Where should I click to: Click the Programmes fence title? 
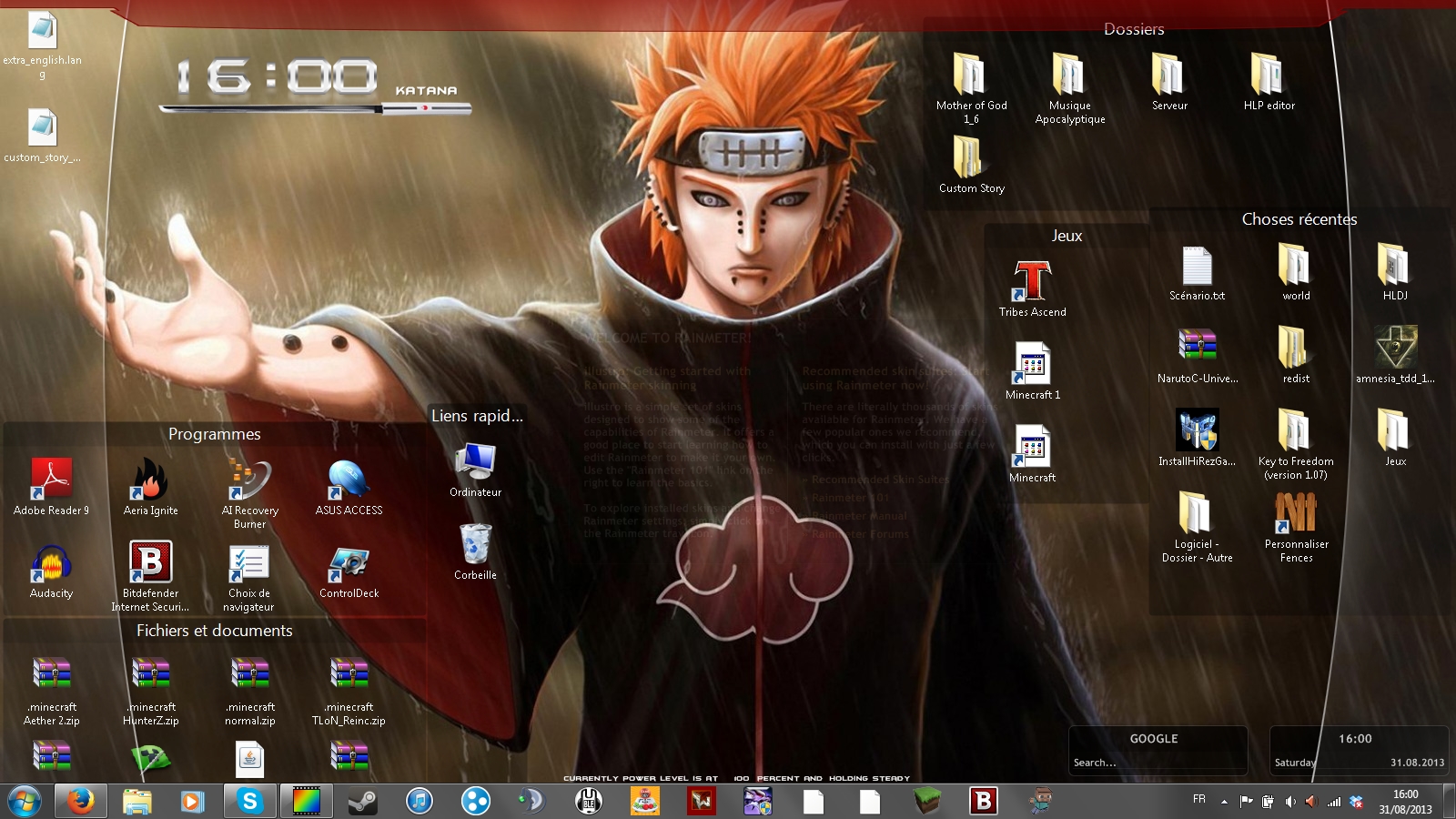(x=215, y=434)
